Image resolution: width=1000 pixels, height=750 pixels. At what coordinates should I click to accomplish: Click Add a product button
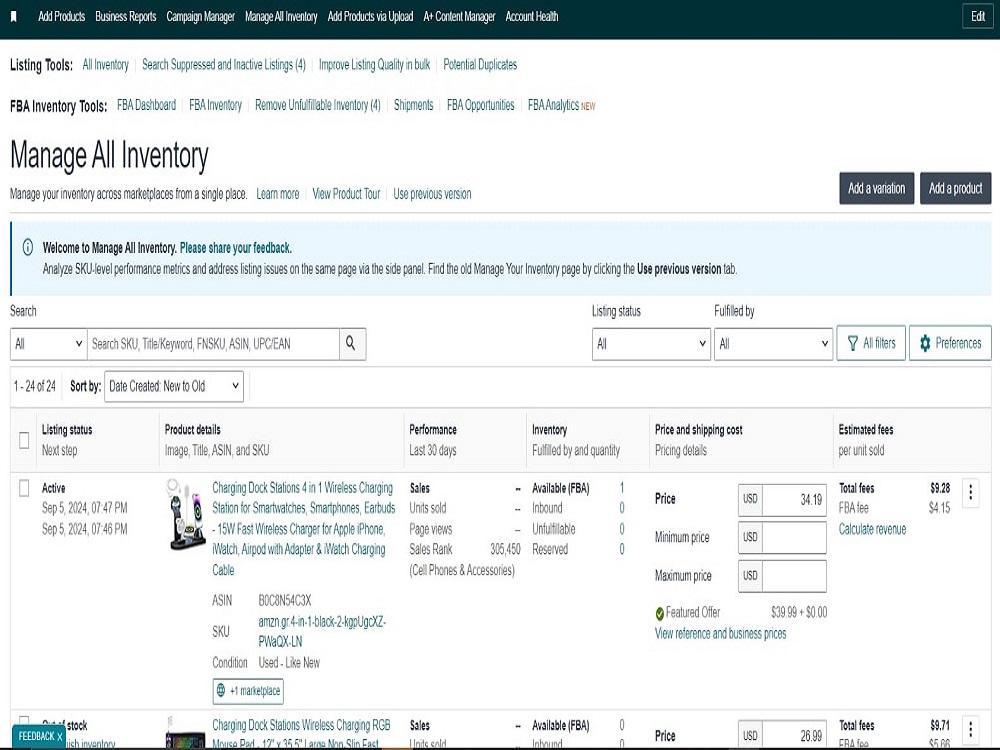click(x=955, y=188)
